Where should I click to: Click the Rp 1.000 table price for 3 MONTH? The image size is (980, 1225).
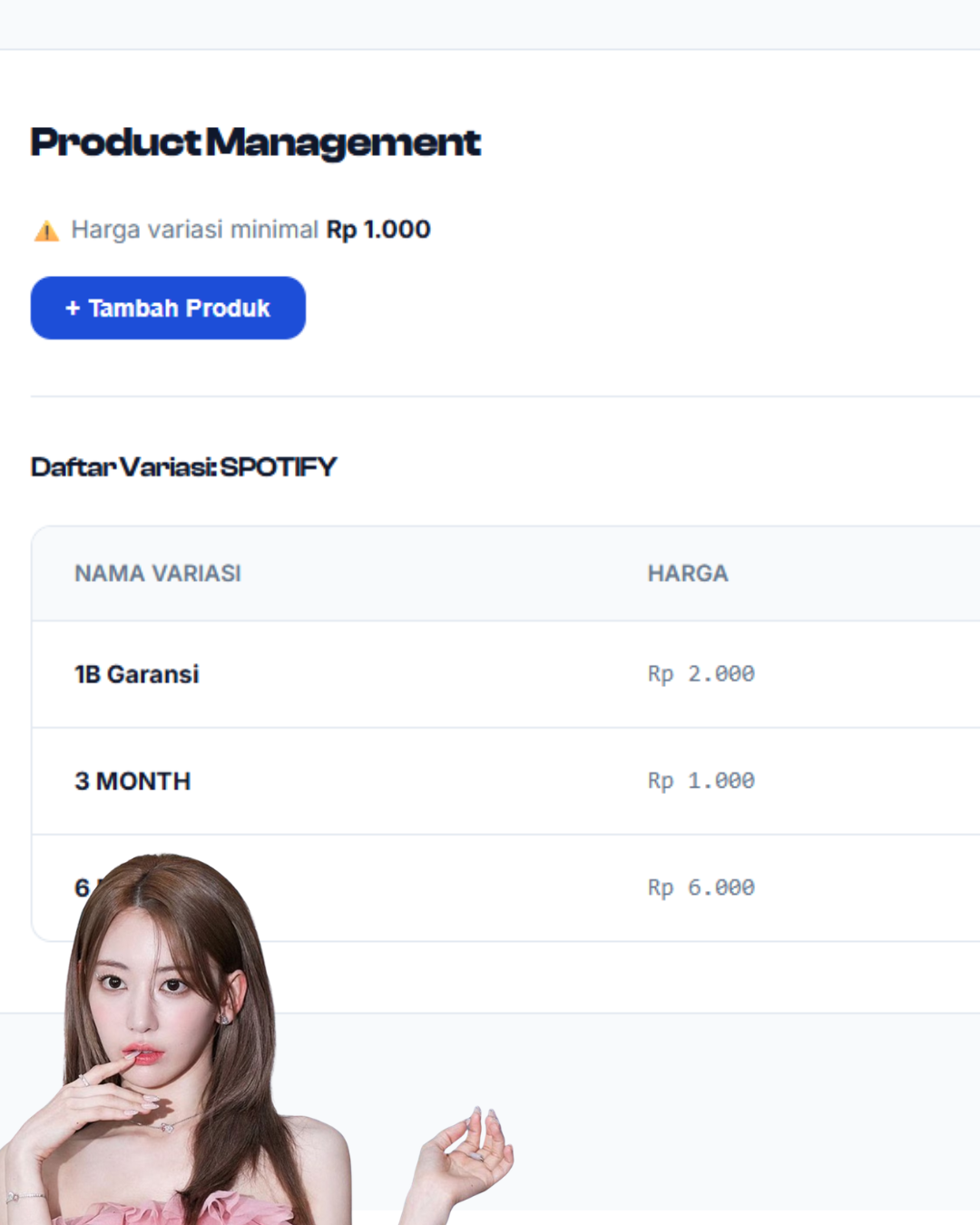point(701,781)
